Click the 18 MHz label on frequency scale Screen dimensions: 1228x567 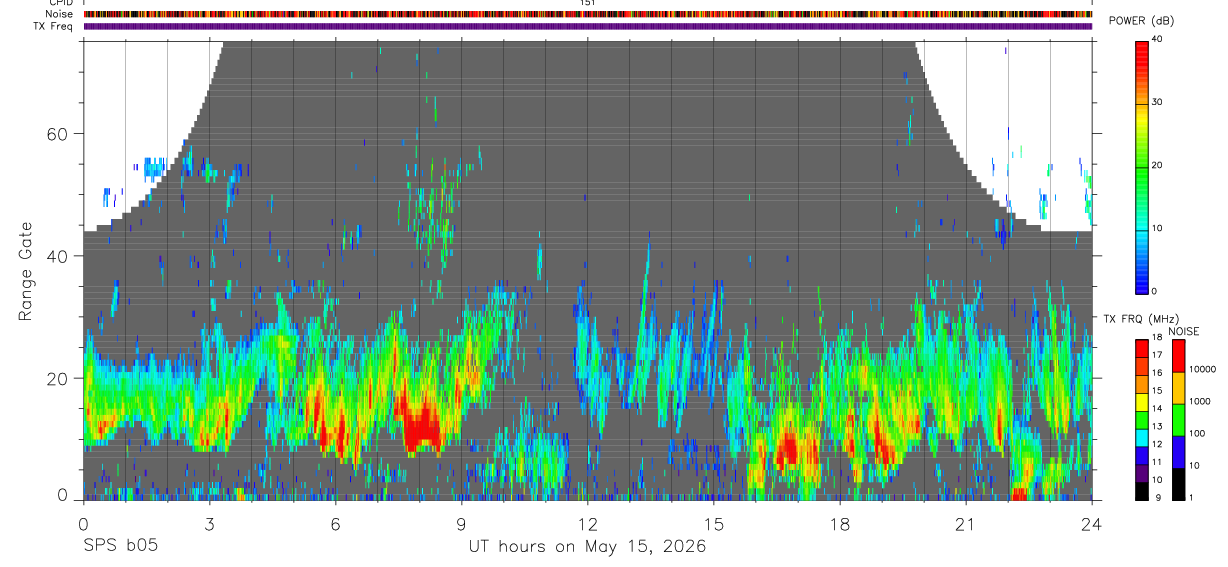click(1157, 337)
